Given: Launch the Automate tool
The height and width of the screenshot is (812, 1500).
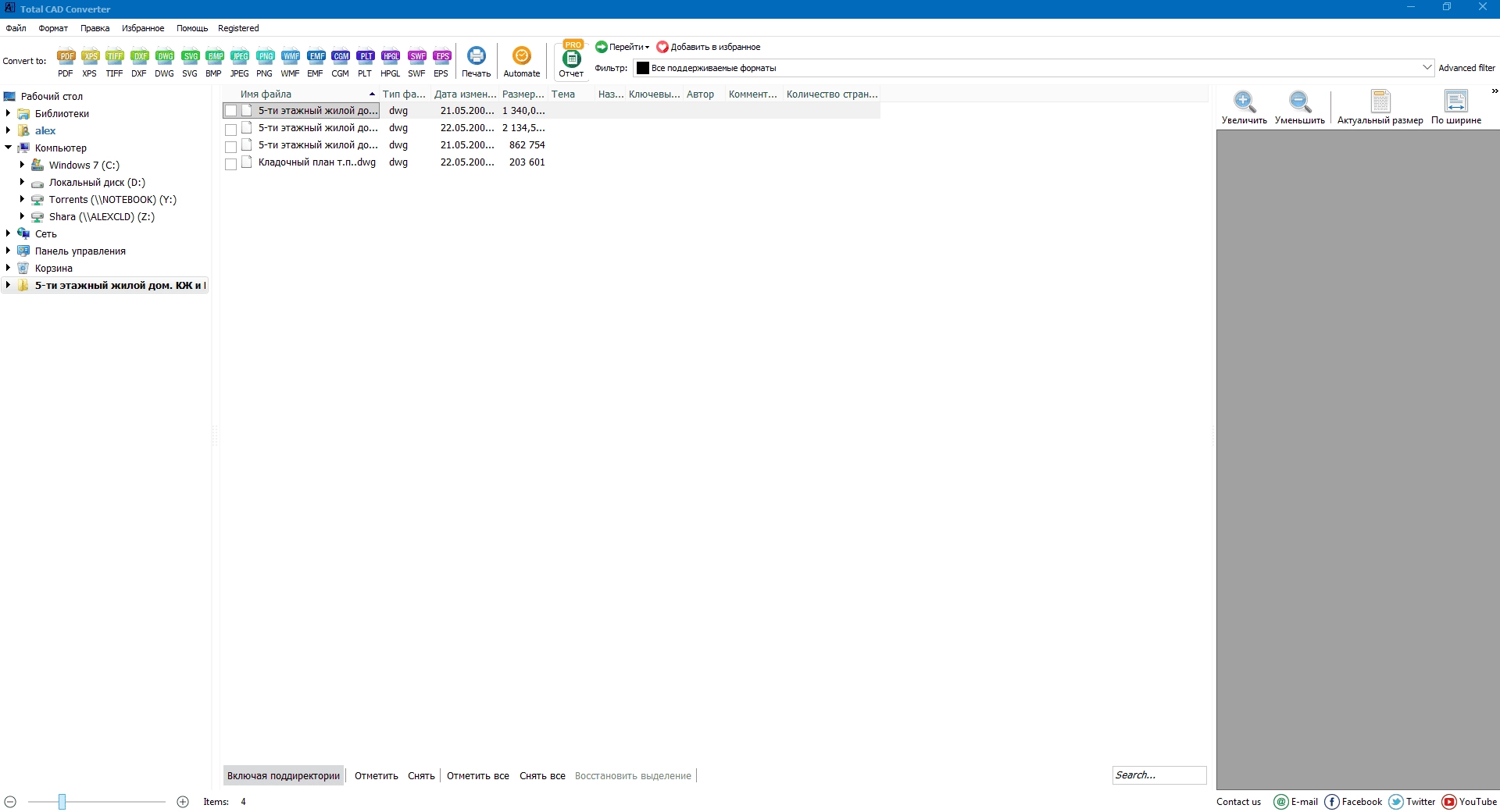Looking at the screenshot, I should tap(522, 62).
